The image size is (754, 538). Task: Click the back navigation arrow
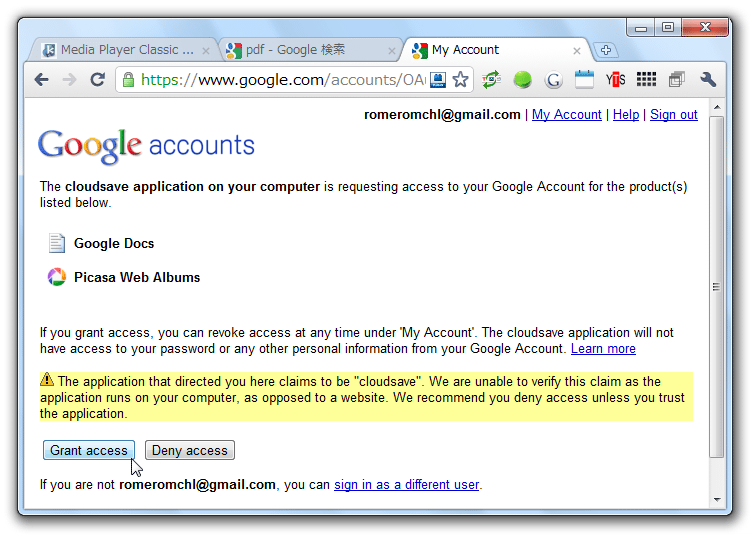pyautogui.click(x=42, y=79)
